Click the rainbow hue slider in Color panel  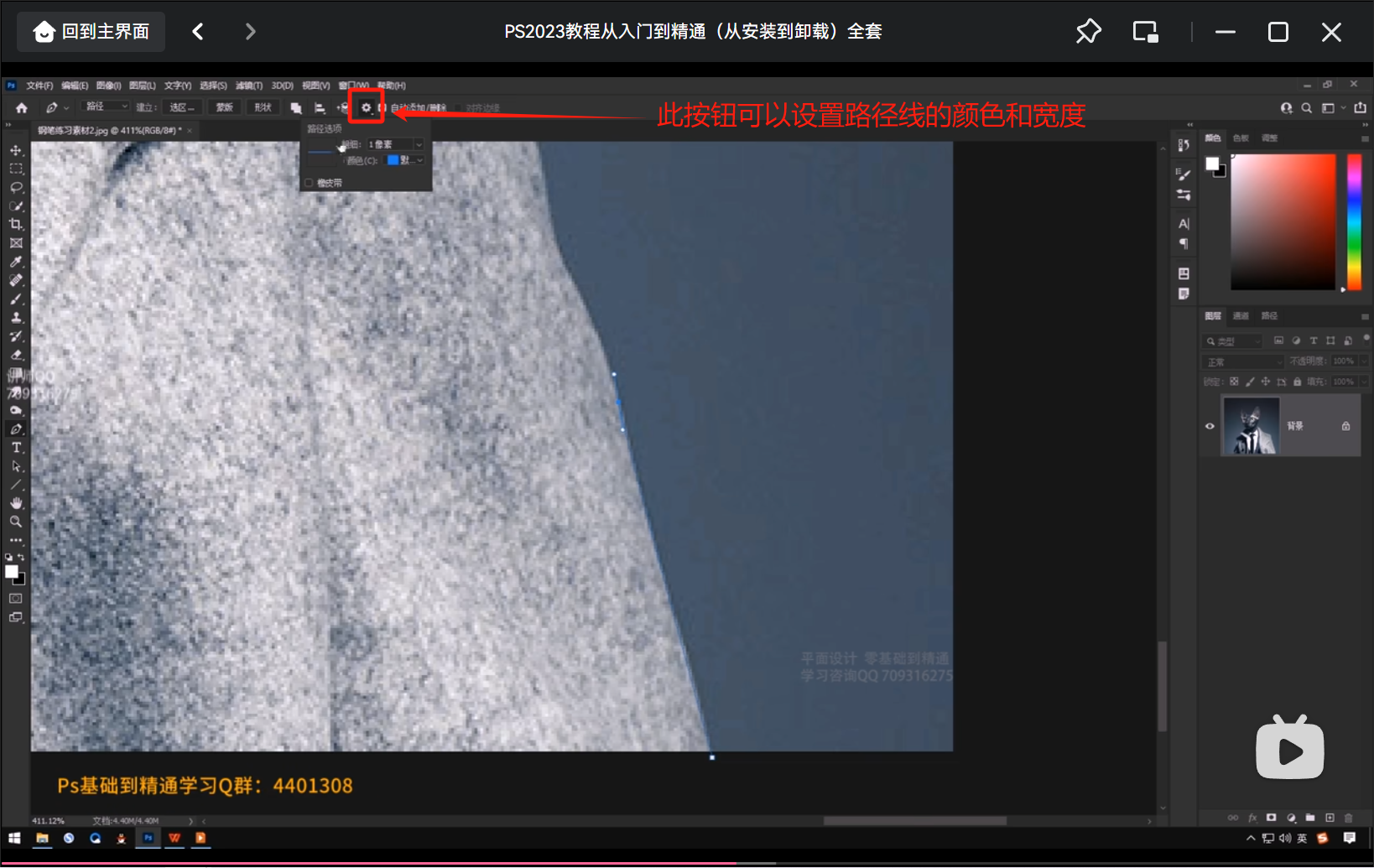pos(1354,222)
